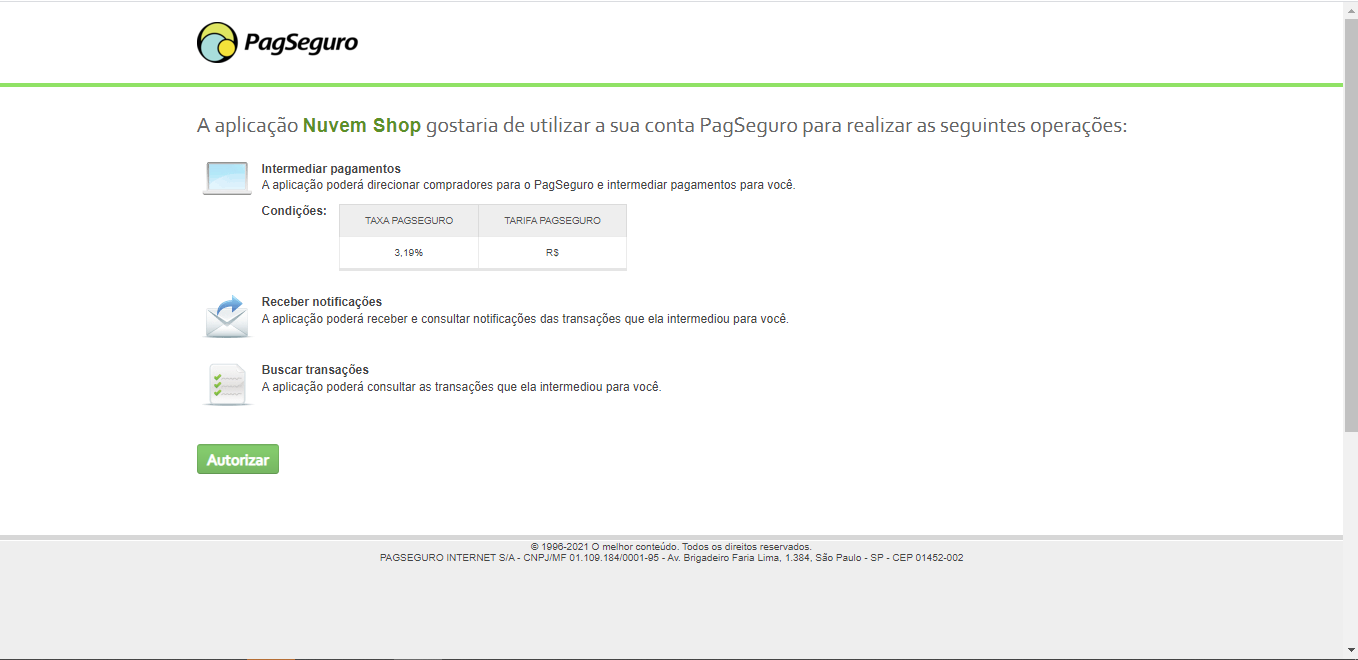
Task: Click the scrollbar down arrow
Action: click(1350, 651)
